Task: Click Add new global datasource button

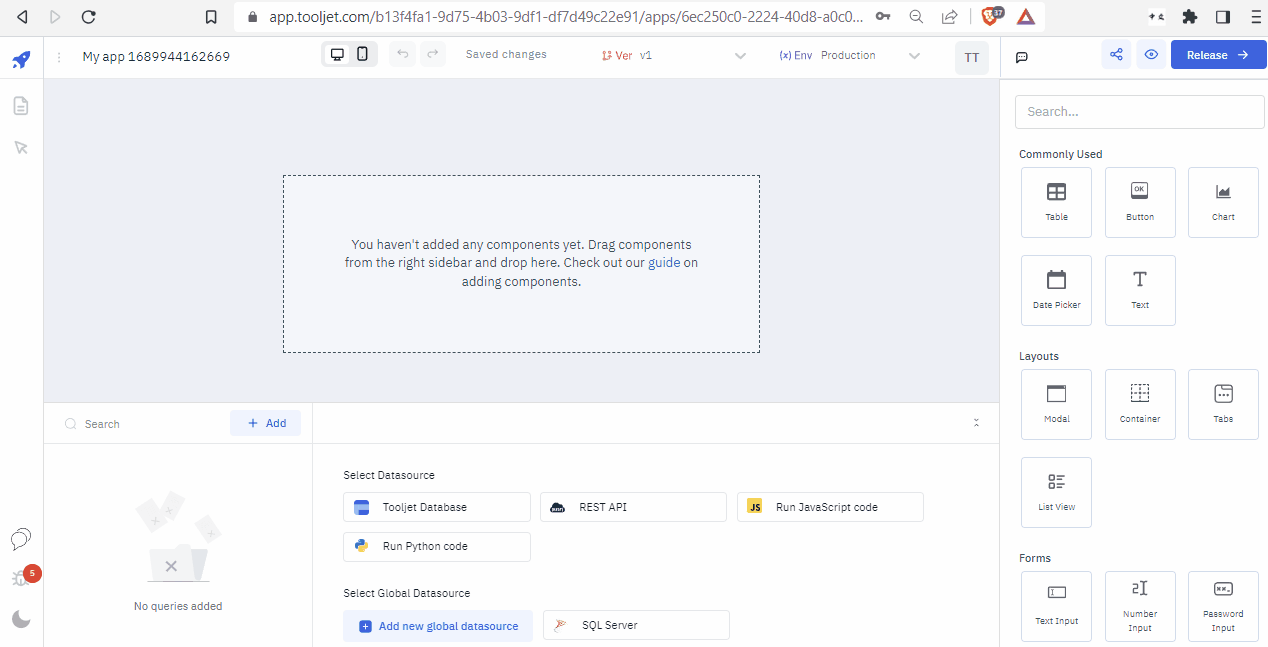Action: tap(438, 626)
